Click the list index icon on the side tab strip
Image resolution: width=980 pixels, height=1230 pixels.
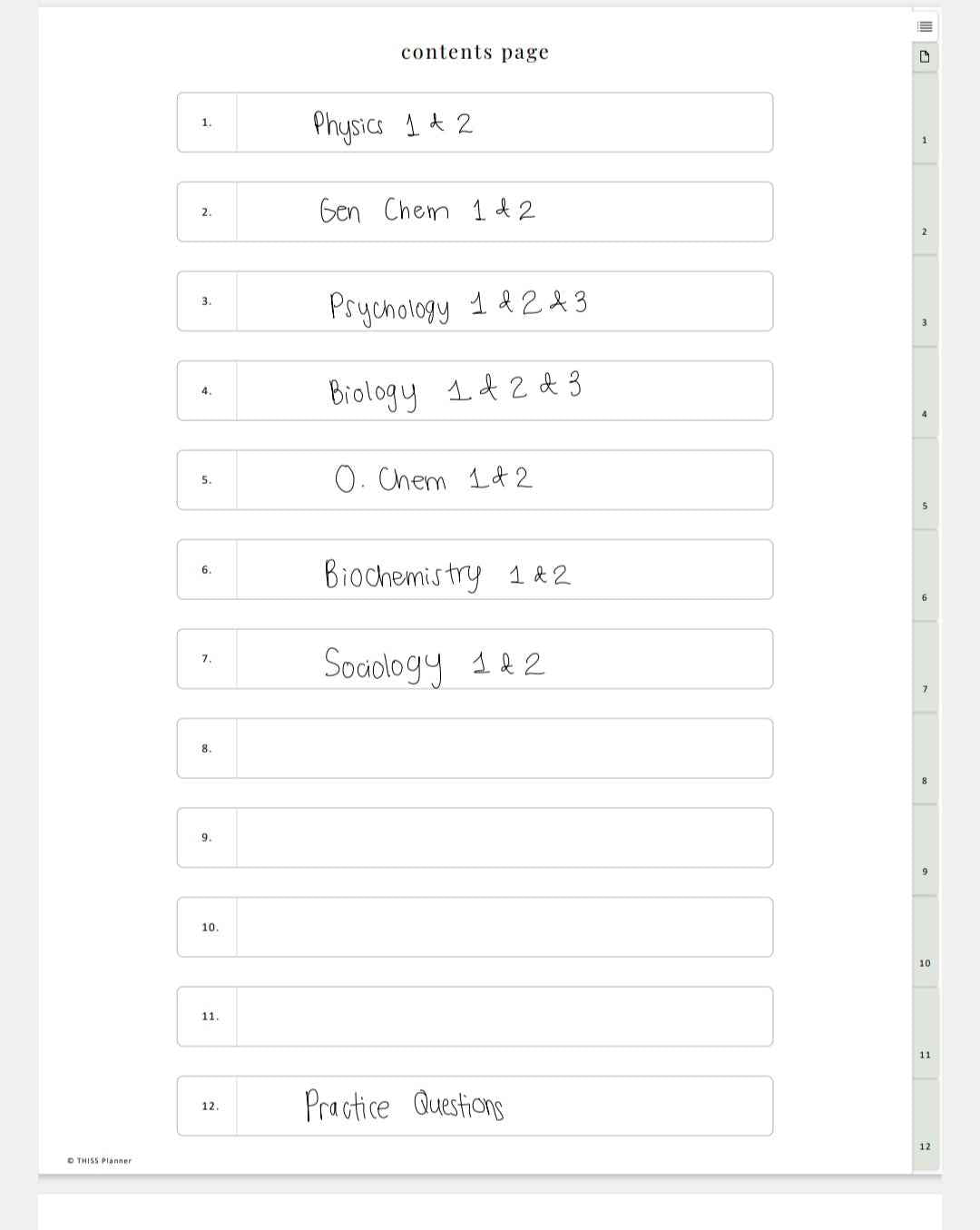pyautogui.click(x=924, y=26)
